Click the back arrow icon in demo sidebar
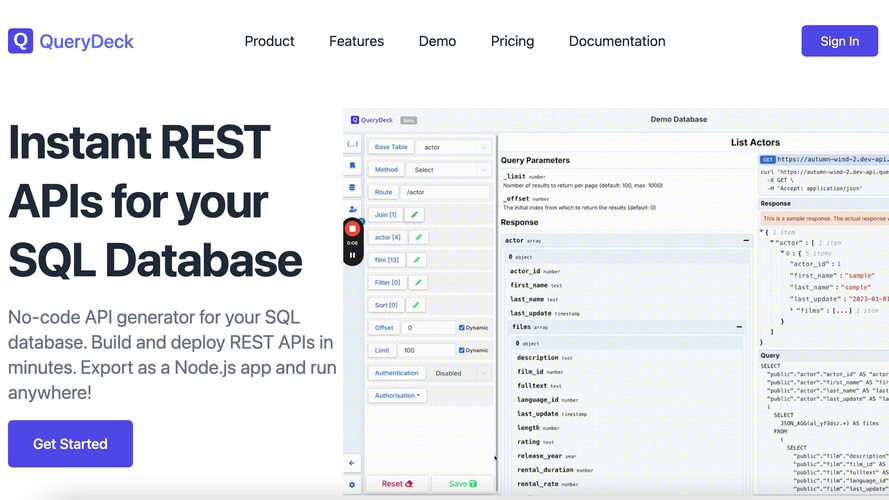Viewport: 889px width, 500px height. click(x=352, y=463)
